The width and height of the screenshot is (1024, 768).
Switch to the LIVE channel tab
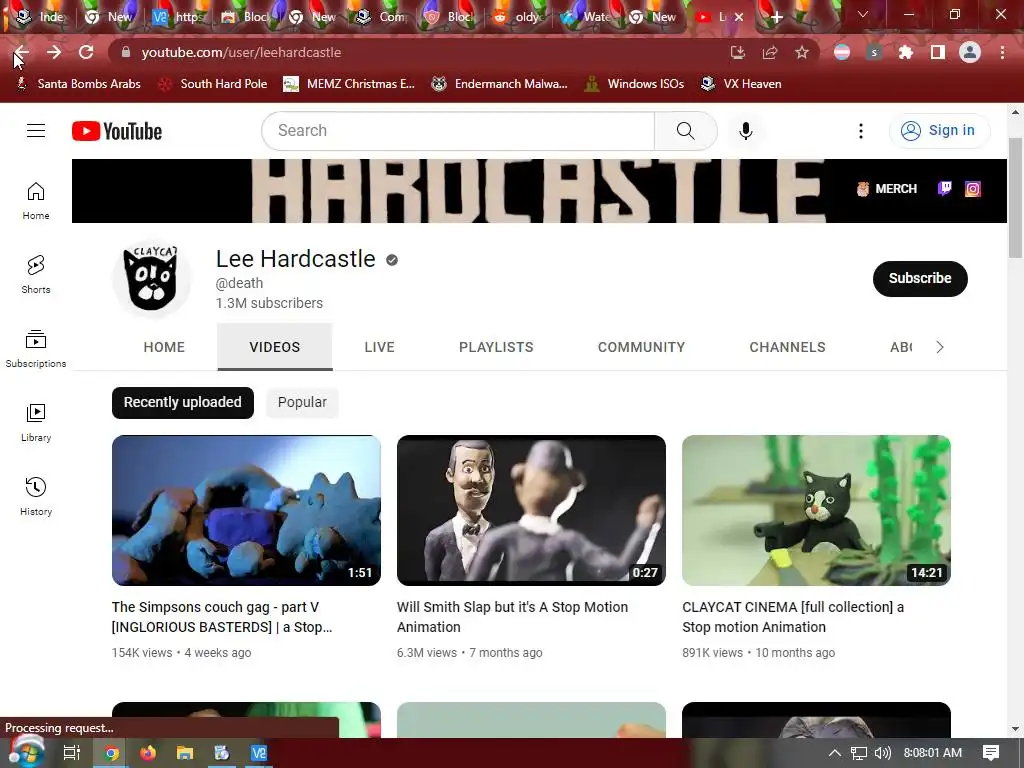379,347
